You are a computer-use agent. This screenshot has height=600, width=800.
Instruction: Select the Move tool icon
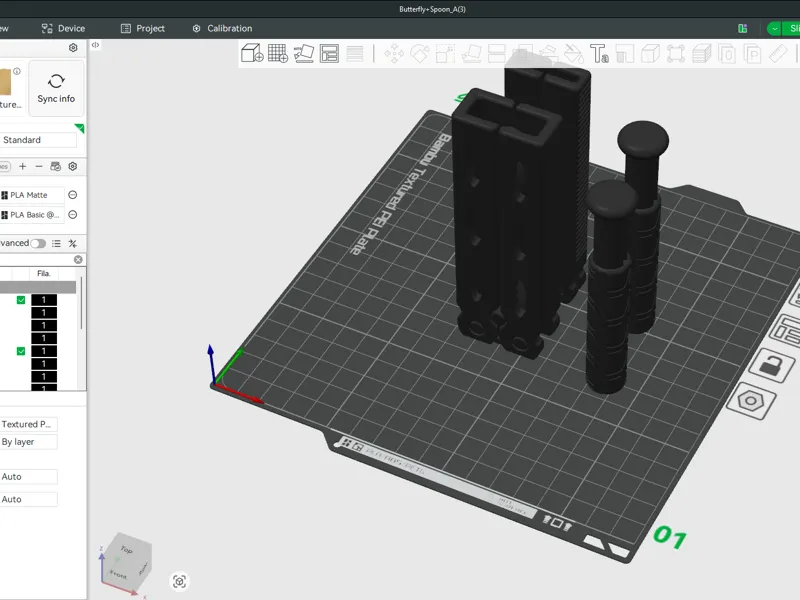click(x=394, y=54)
